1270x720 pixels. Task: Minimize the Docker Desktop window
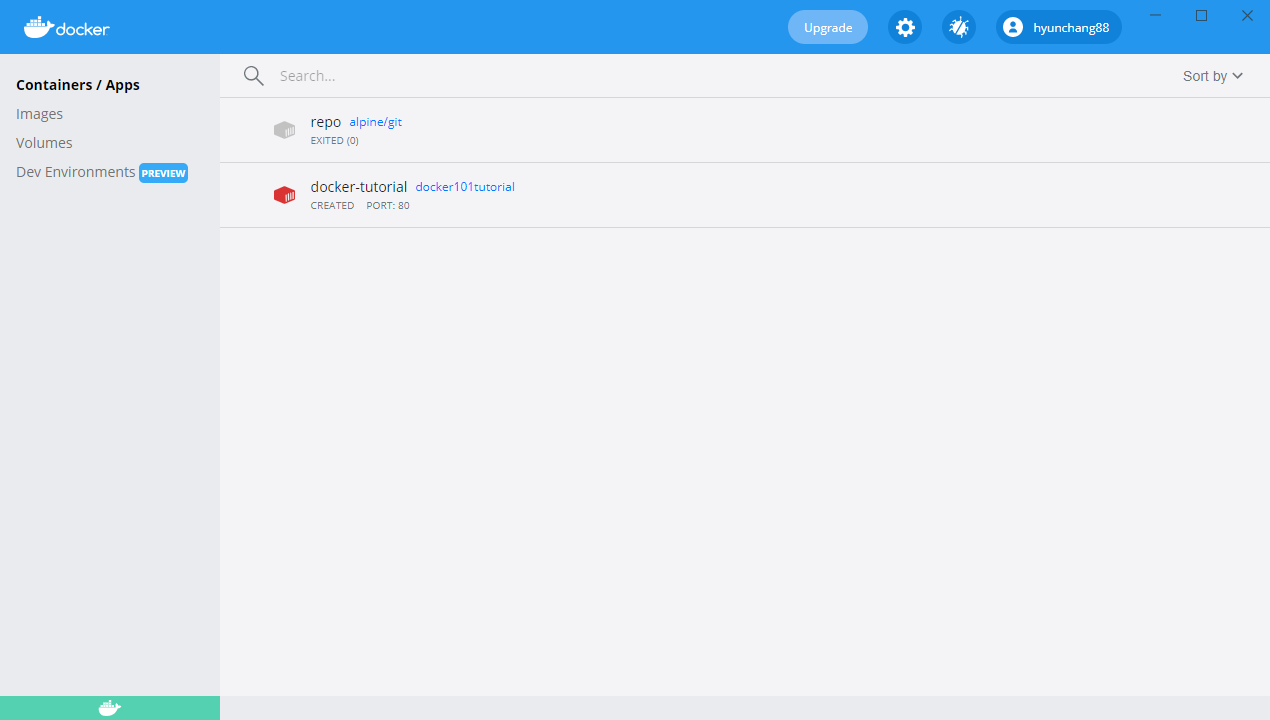pyautogui.click(x=1156, y=15)
